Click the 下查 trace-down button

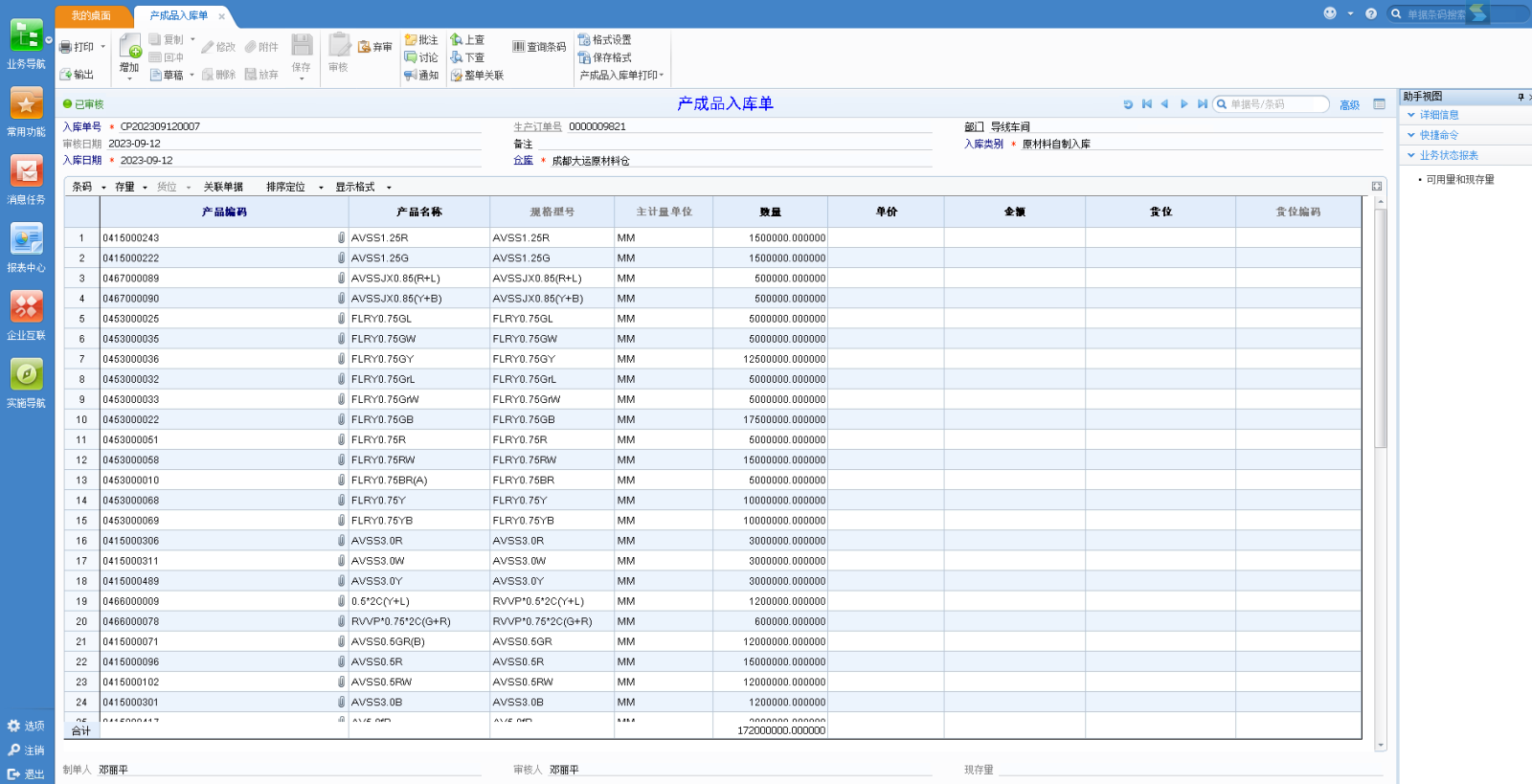(467, 57)
